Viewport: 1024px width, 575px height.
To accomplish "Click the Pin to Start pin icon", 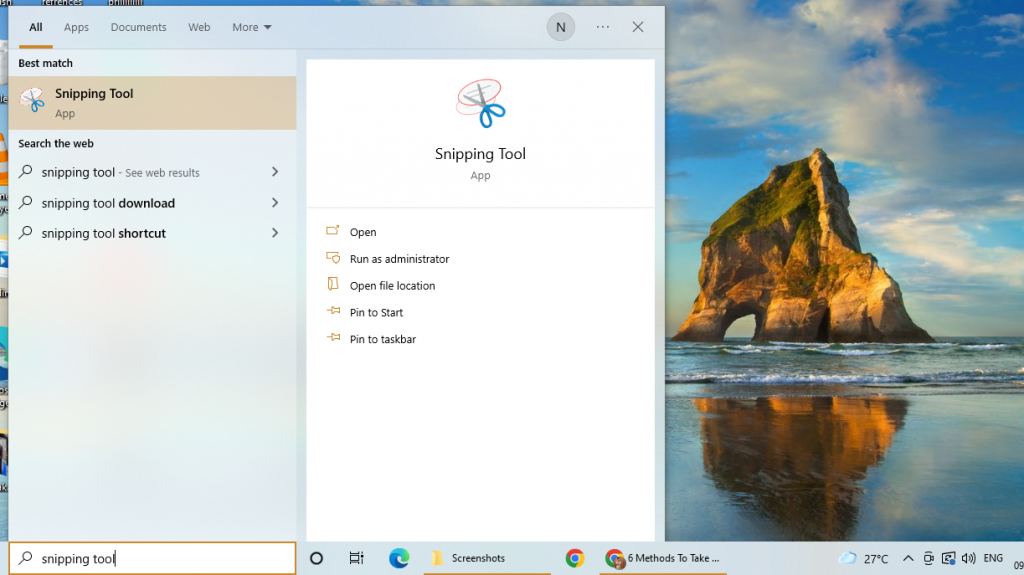I will [x=333, y=311].
